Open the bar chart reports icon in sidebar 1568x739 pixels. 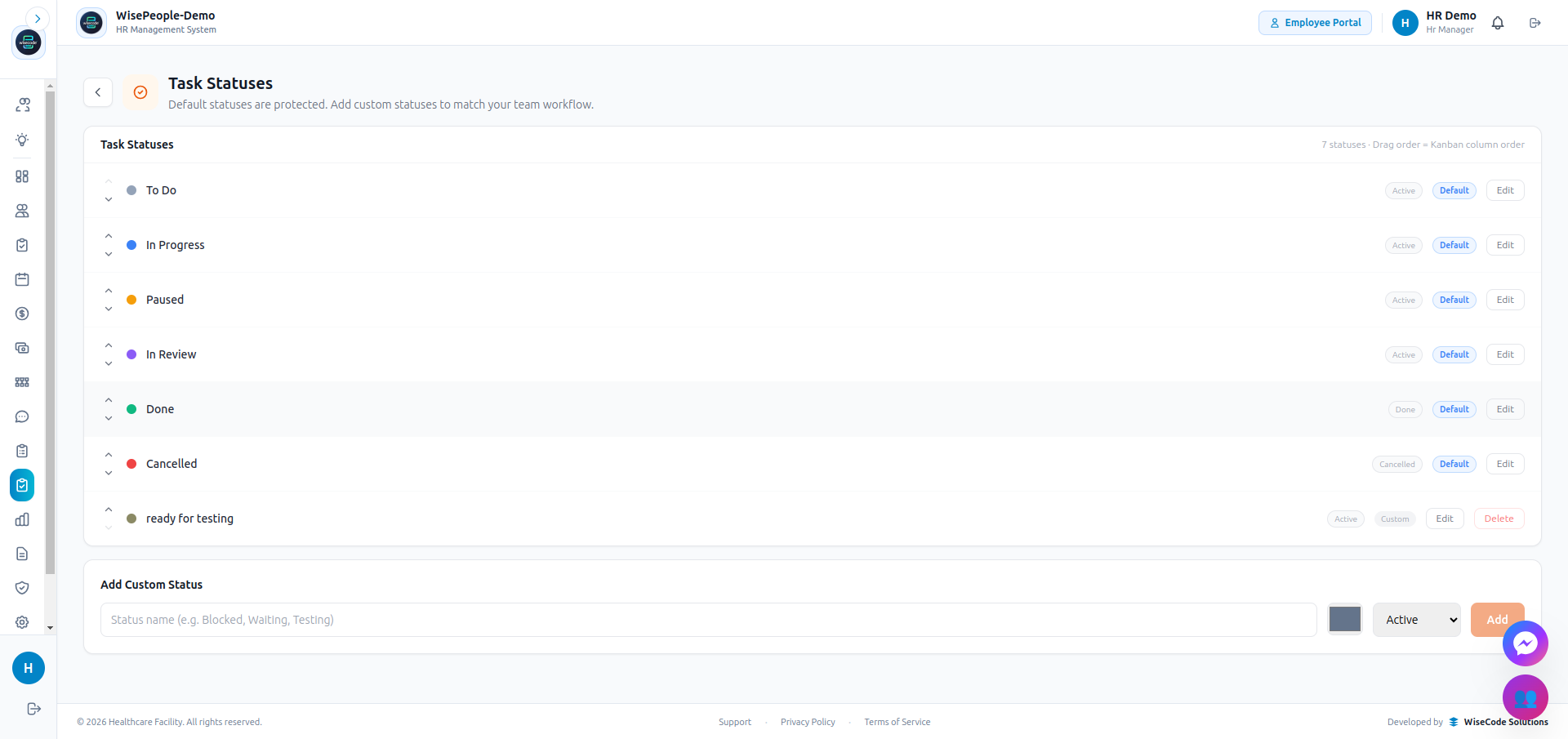pyautogui.click(x=22, y=519)
